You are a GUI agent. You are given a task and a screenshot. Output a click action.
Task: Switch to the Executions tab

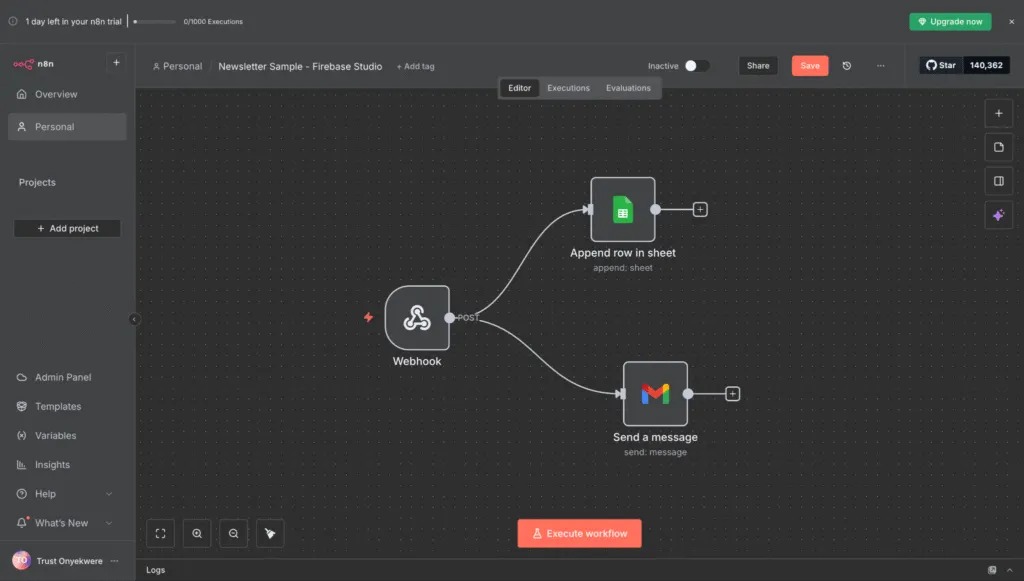pyautogui.click(x=568, y=88)
